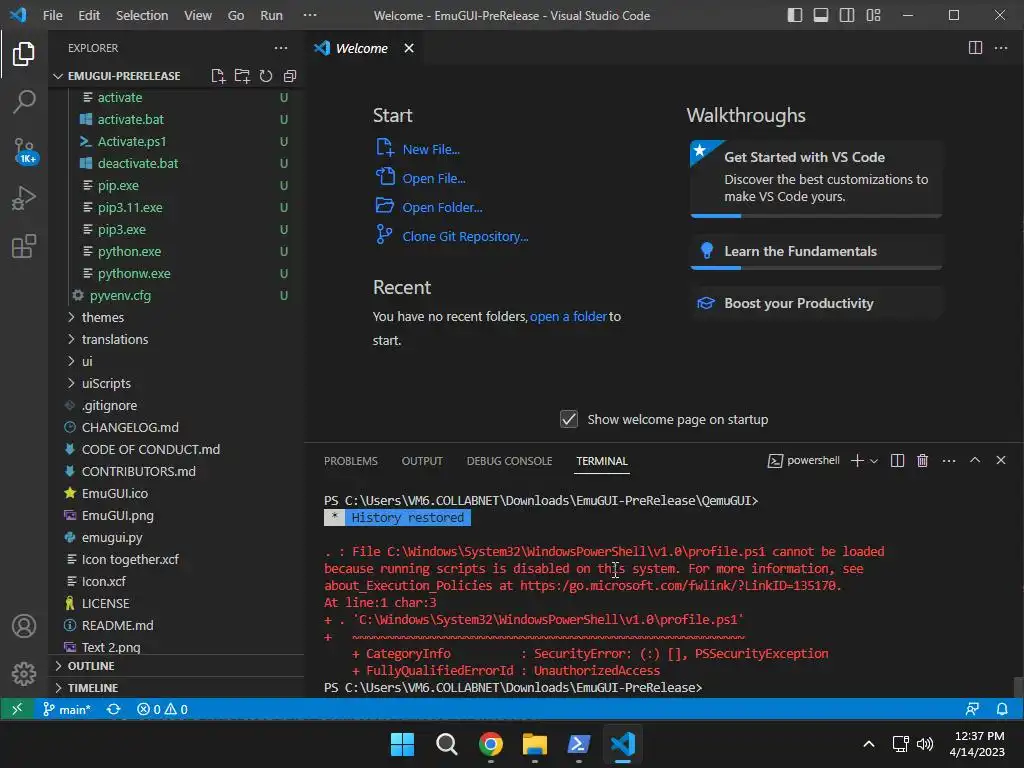Kill terminal with trash icon

point(922,460)
